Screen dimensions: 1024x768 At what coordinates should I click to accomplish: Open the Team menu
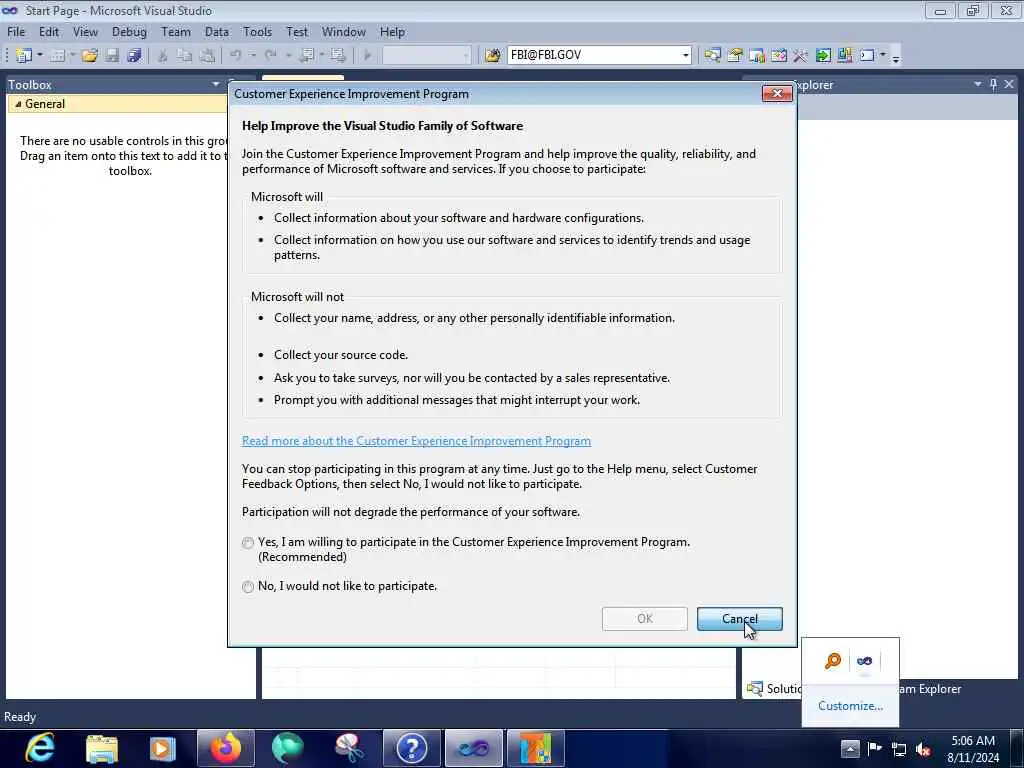(x=176, y=32)
